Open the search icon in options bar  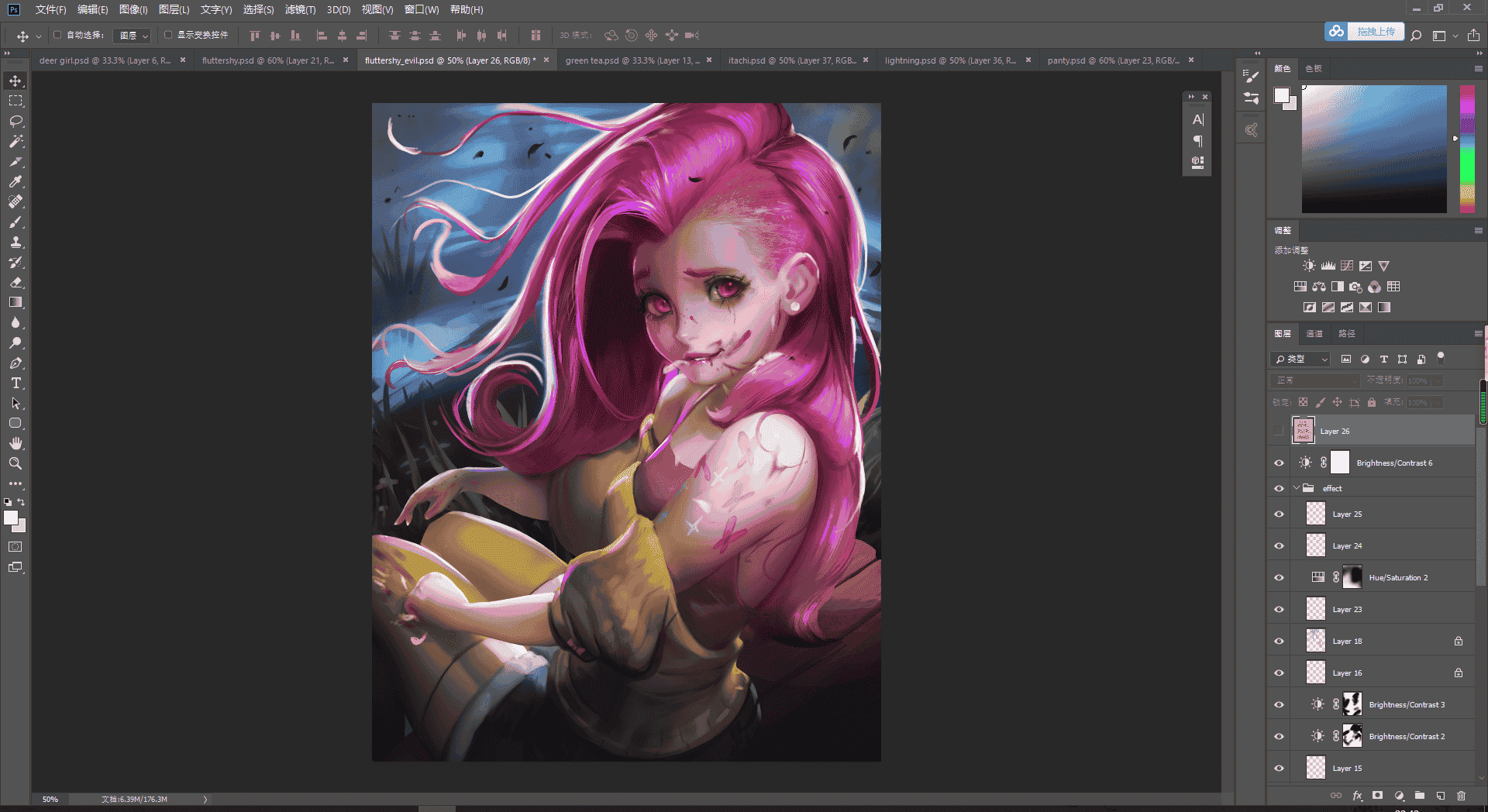[1416, 36]
